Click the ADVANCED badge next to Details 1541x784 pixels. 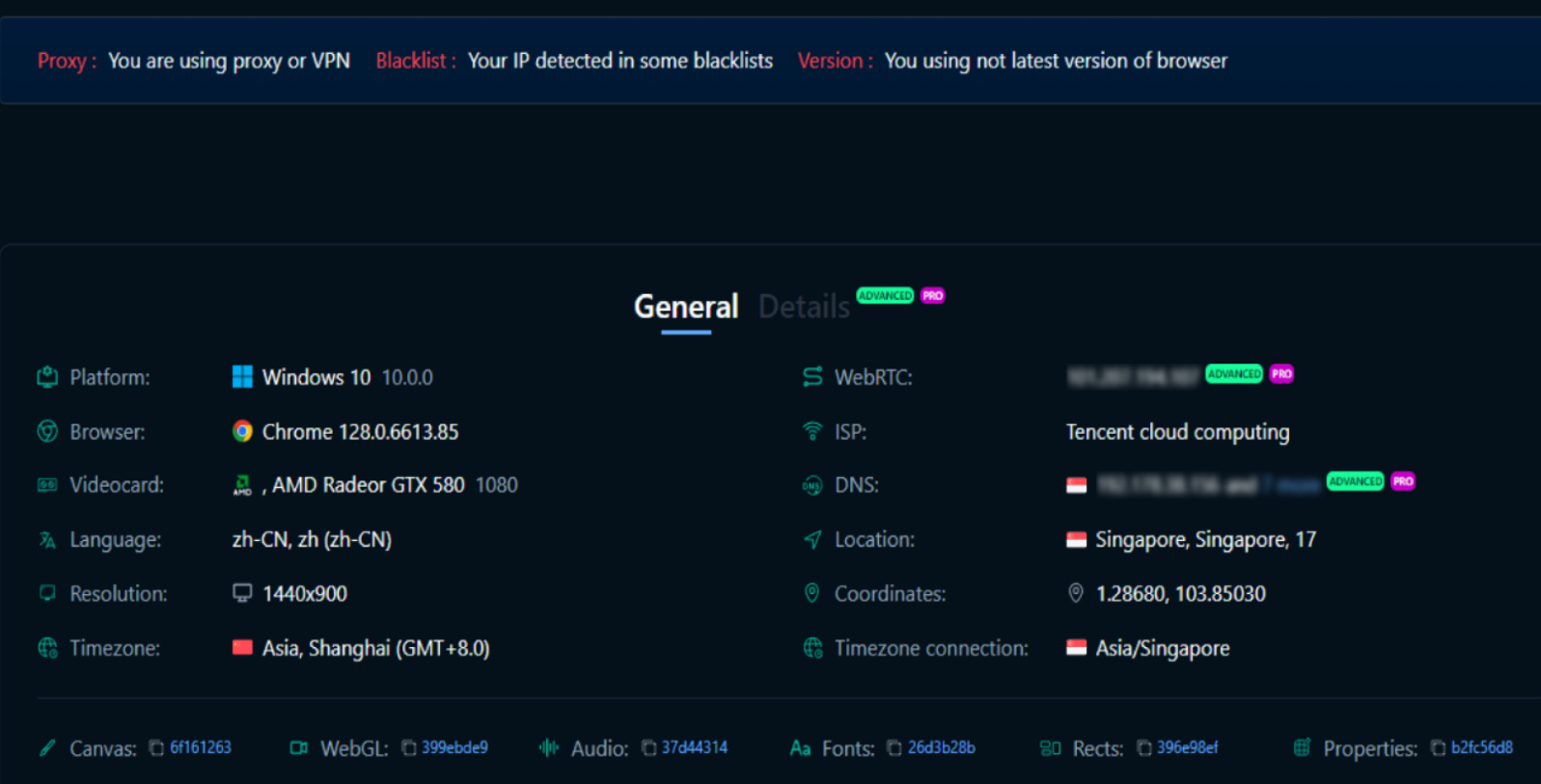(885, 296)
